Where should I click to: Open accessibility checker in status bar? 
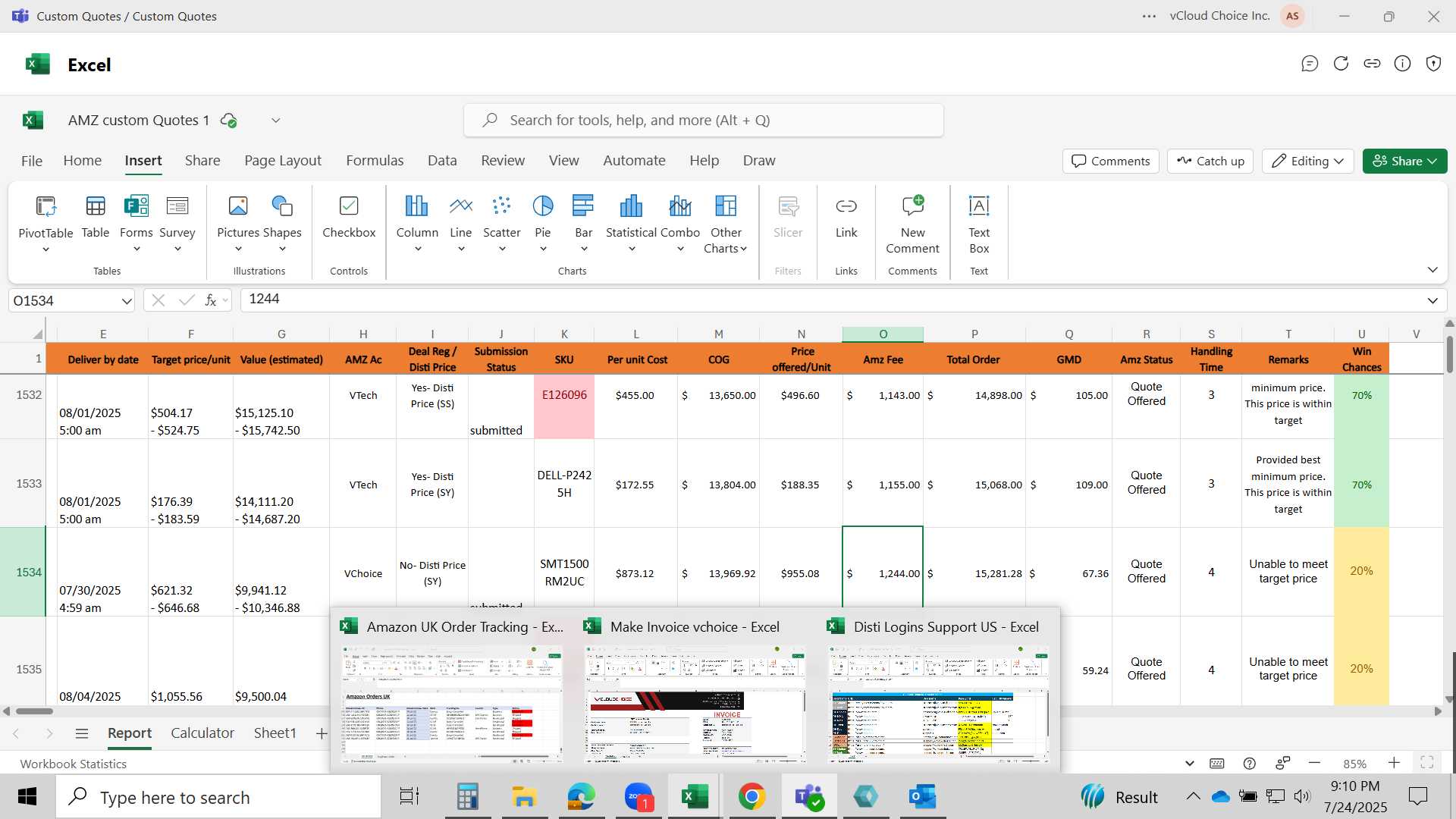[1283, 763]
